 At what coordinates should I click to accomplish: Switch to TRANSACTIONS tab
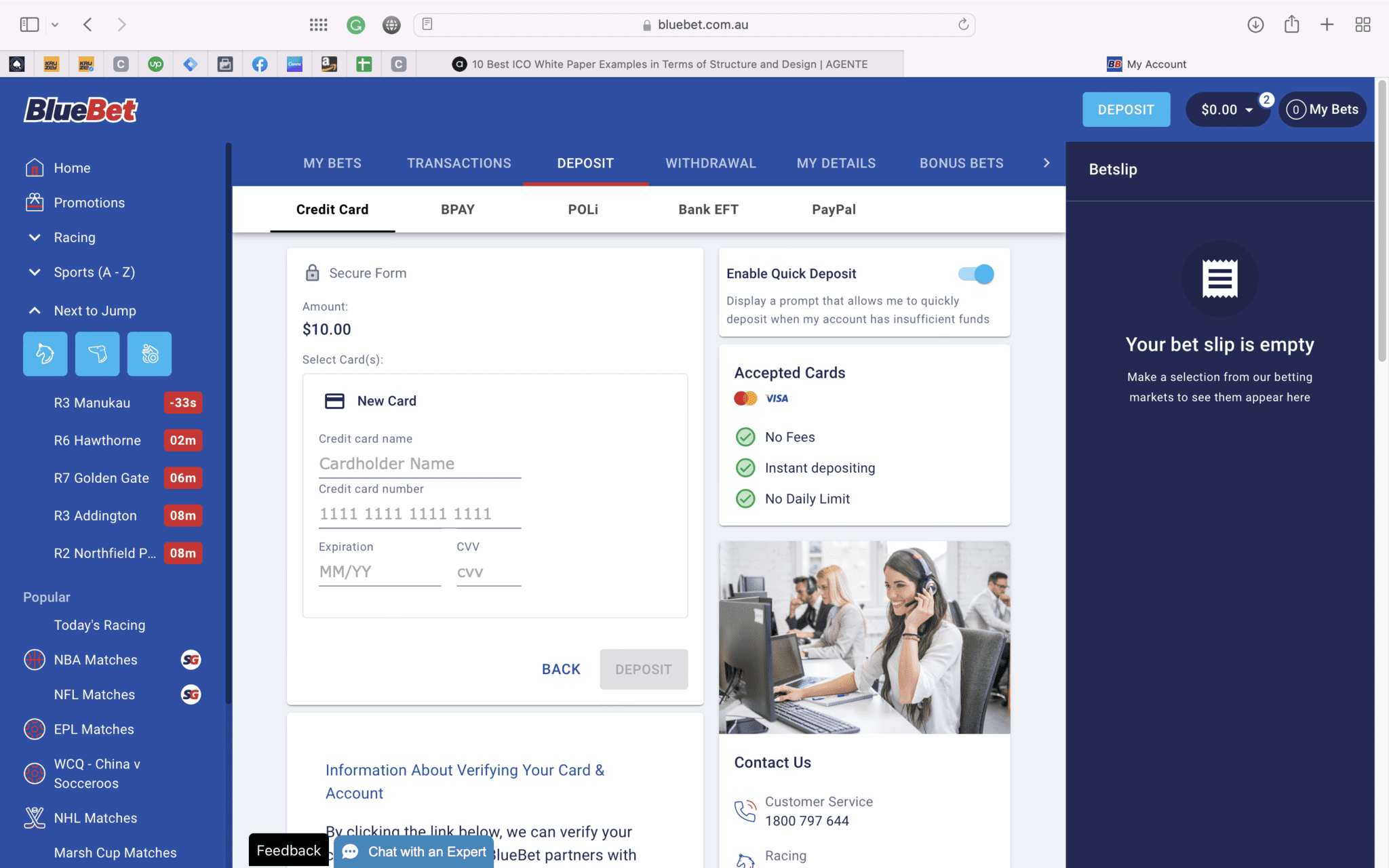pos(459,163)
